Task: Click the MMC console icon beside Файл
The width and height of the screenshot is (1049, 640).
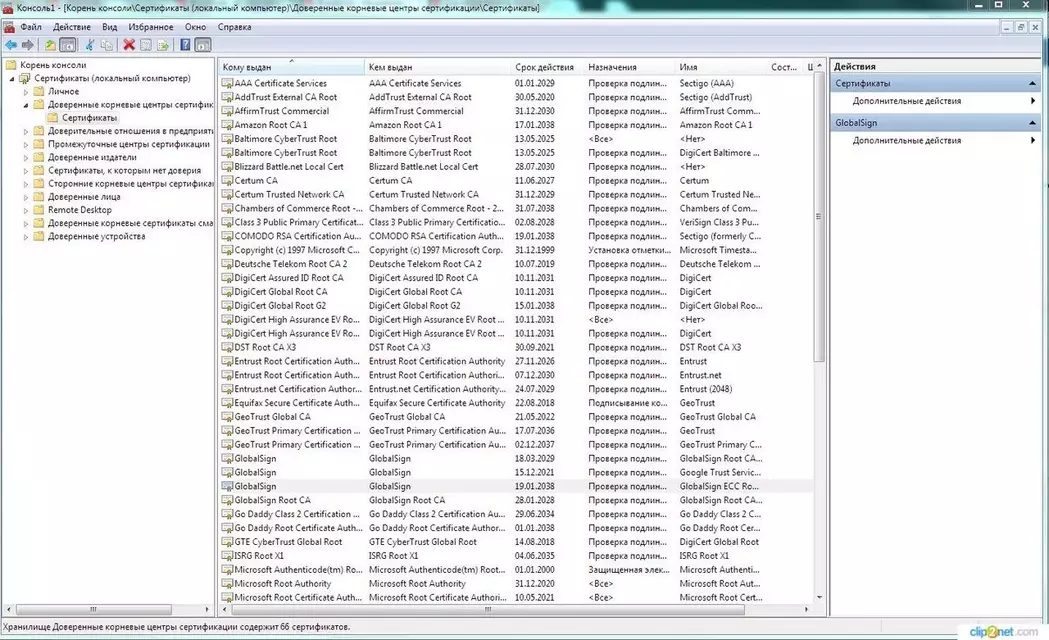Action: [9, 27]
